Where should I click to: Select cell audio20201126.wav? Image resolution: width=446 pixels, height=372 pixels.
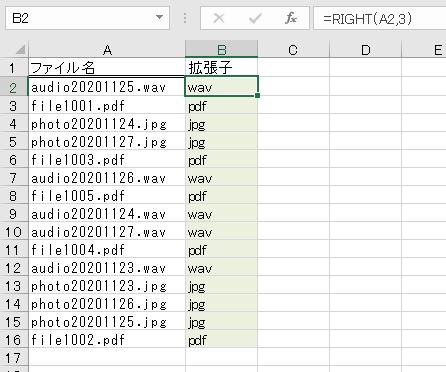[107, 177]
